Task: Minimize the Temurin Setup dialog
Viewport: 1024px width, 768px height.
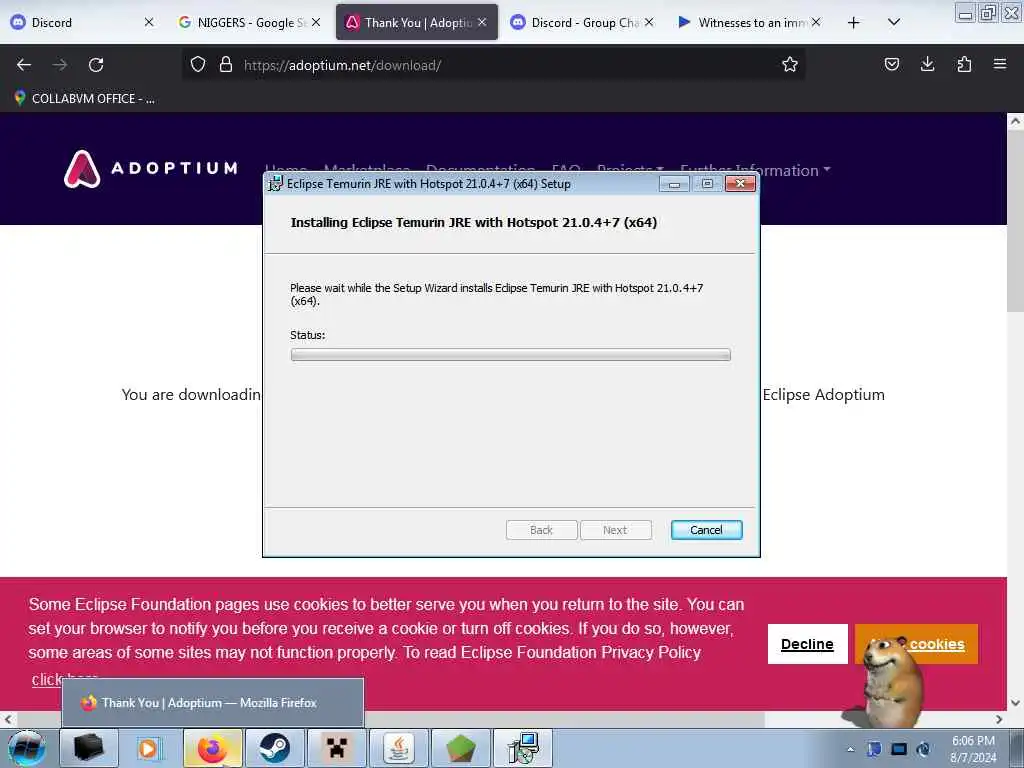Action: click(674, 184)
